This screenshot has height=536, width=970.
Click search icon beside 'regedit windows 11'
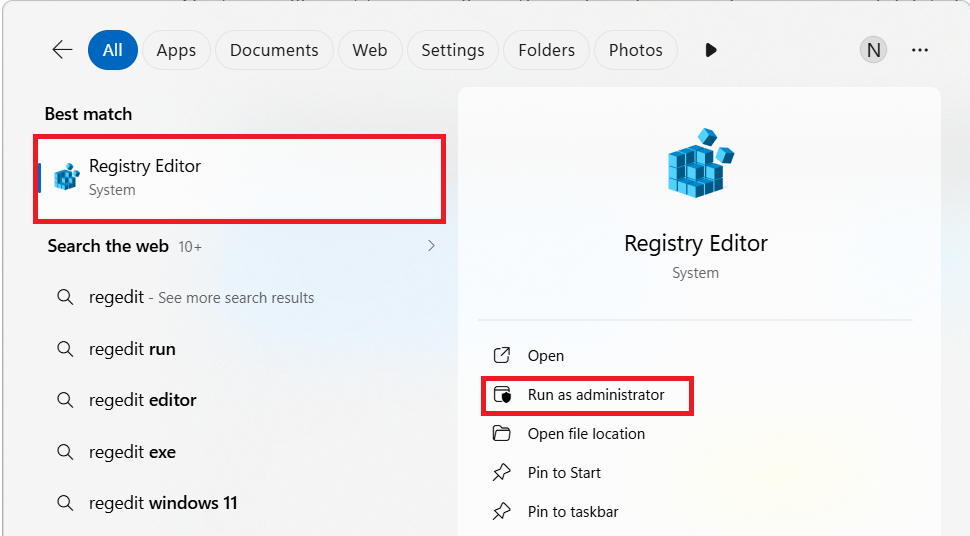(x=65, y=503)
